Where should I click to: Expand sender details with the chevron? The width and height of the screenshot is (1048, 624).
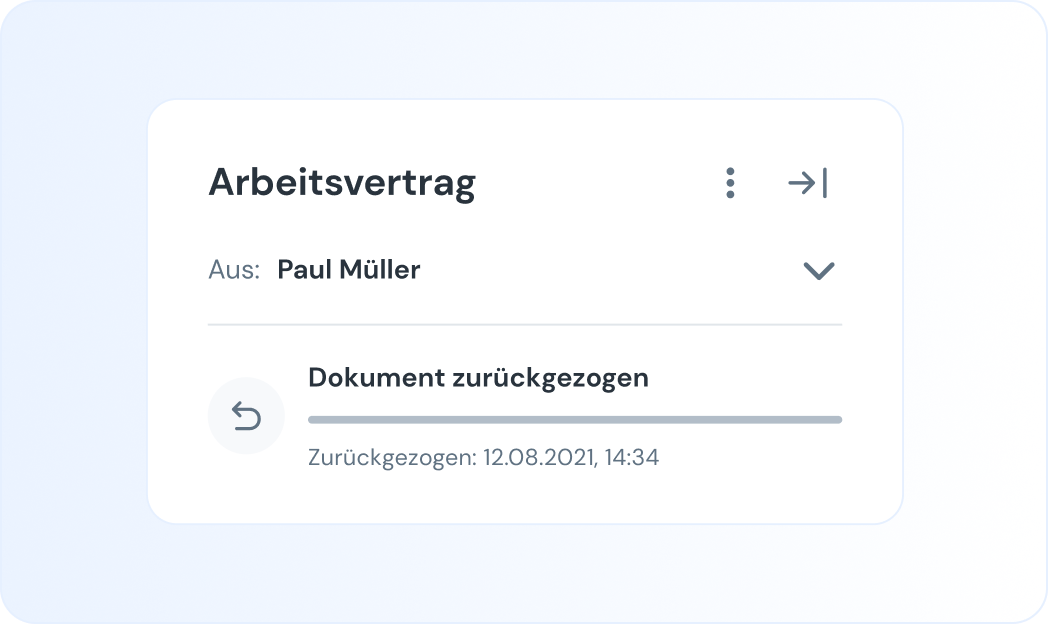pos(819,270)
